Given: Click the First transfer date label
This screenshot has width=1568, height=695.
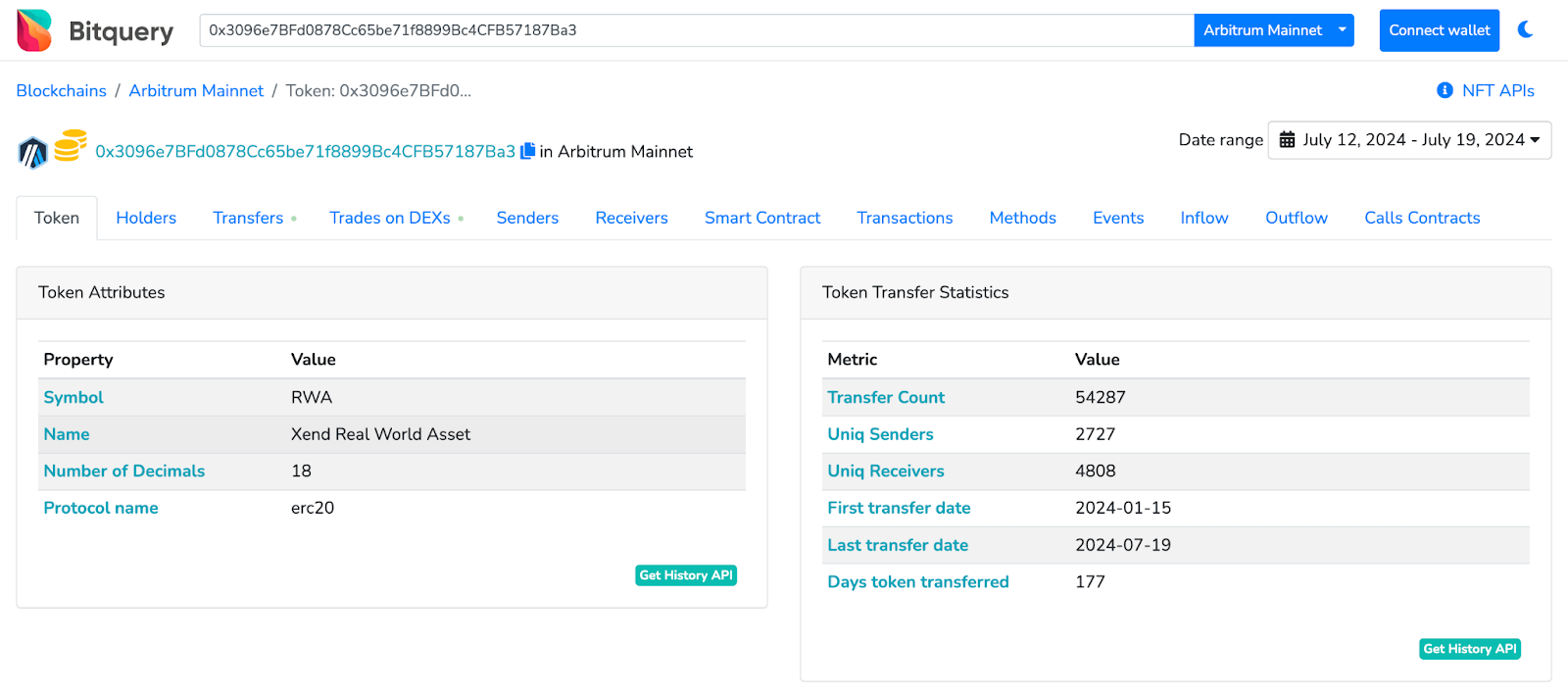Looking at the screenshot, I should pyautogui.click(x=899, y=508).
